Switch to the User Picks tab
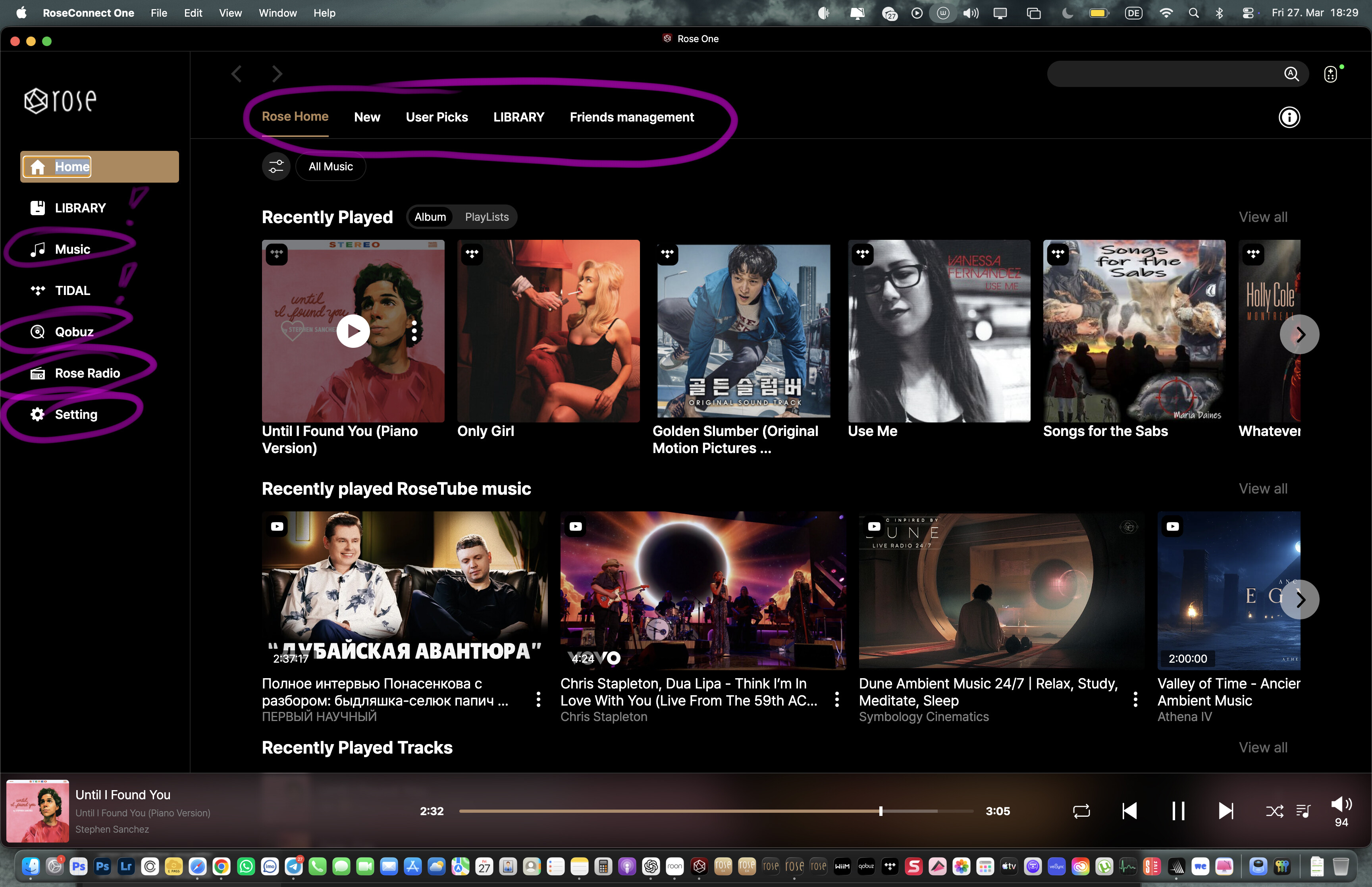The width and height of the screenshot is (1372, 887). [x=436, y=118]
